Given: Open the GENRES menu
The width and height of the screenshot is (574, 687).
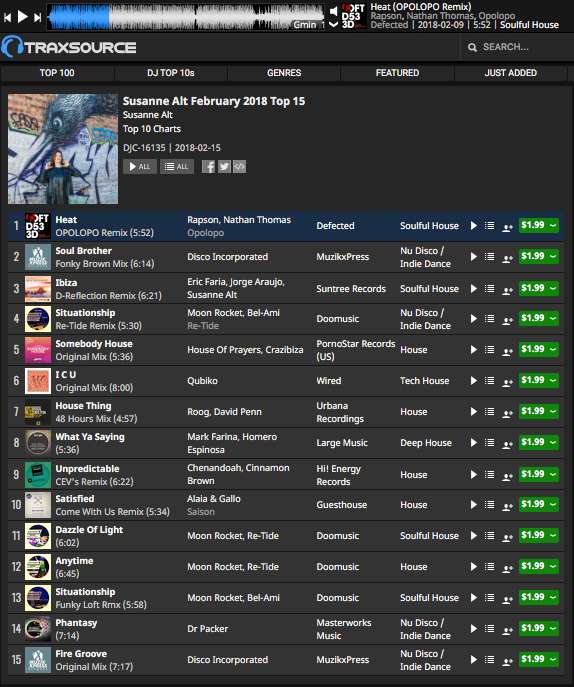Looking at the screenshot, I should coord(284,73).
